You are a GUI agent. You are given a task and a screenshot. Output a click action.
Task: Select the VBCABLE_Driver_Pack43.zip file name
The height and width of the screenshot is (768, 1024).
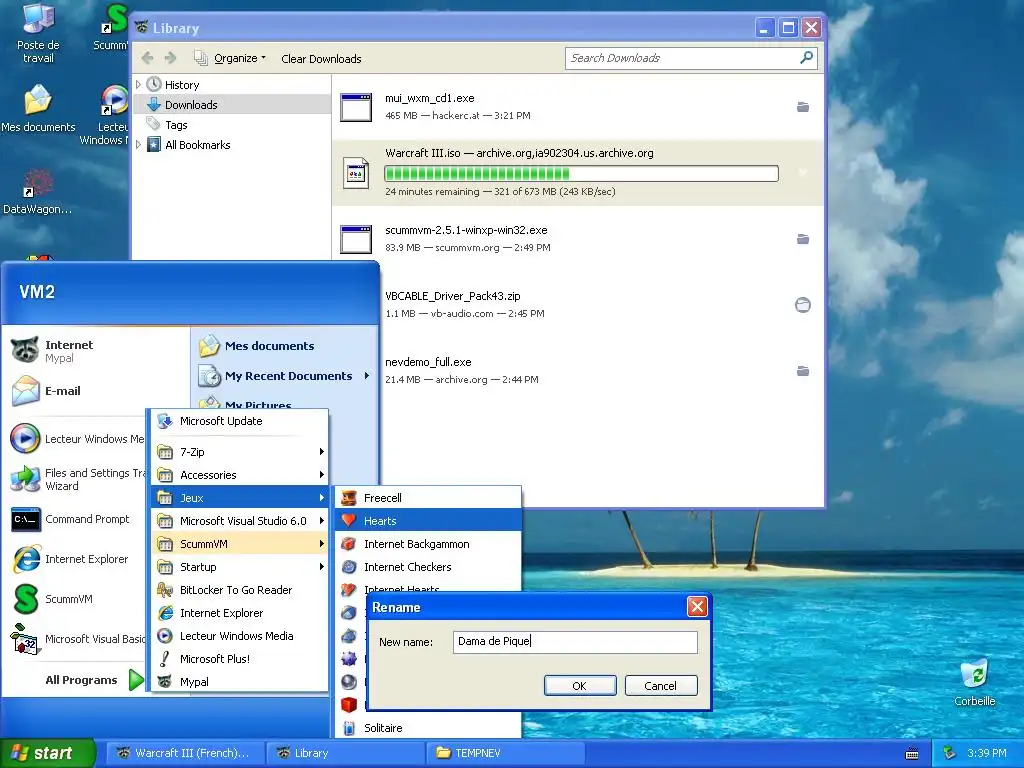(453, 296)
